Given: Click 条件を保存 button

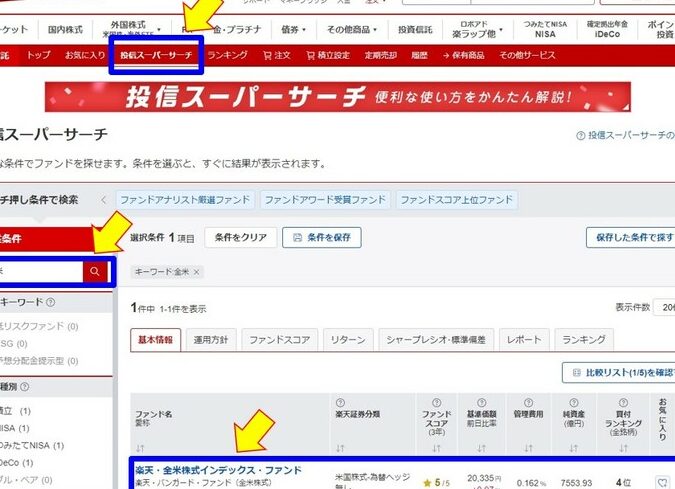Looking at the screenshot, I should coord(322,238).
